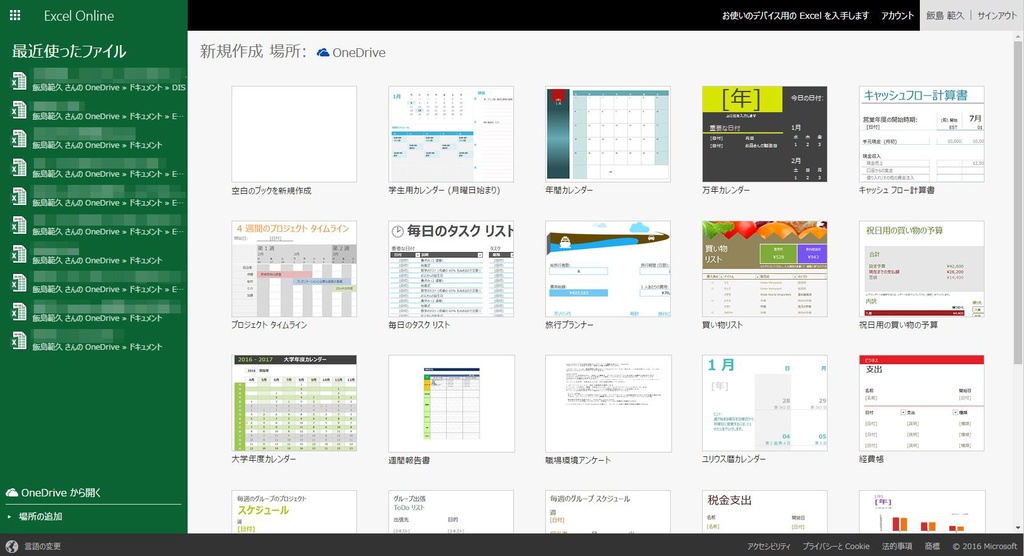The height and width of the screenshot is (556, 1024).
Task: Open the アクセシビリティ footer link
Action: [x=769, y=546]
